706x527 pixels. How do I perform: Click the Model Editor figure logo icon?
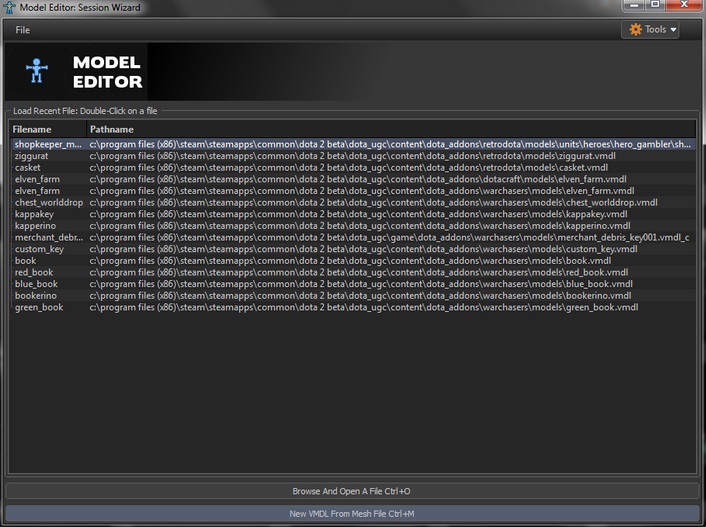[x=37, y=71]
